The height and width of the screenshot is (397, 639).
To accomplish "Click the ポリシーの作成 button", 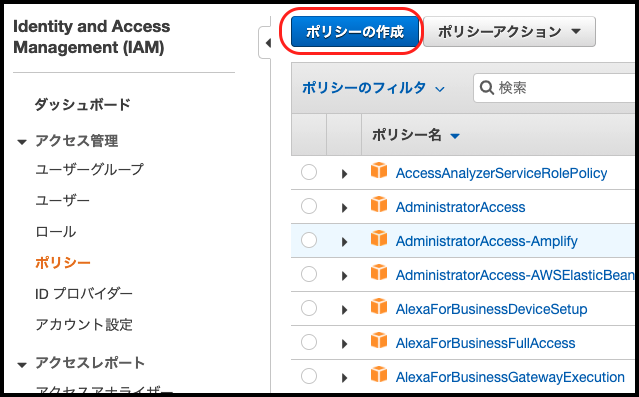I will tap(355, 31).
